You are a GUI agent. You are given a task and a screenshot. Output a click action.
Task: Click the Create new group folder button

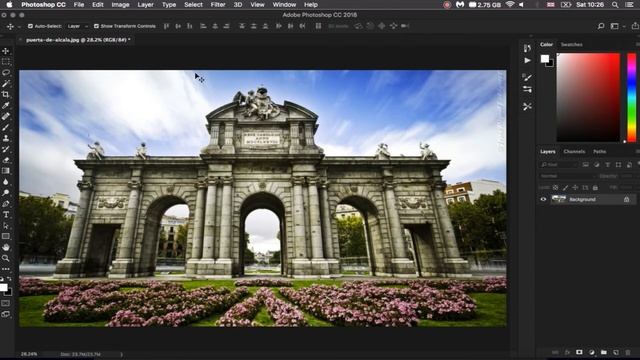click(x=604, y=352)
